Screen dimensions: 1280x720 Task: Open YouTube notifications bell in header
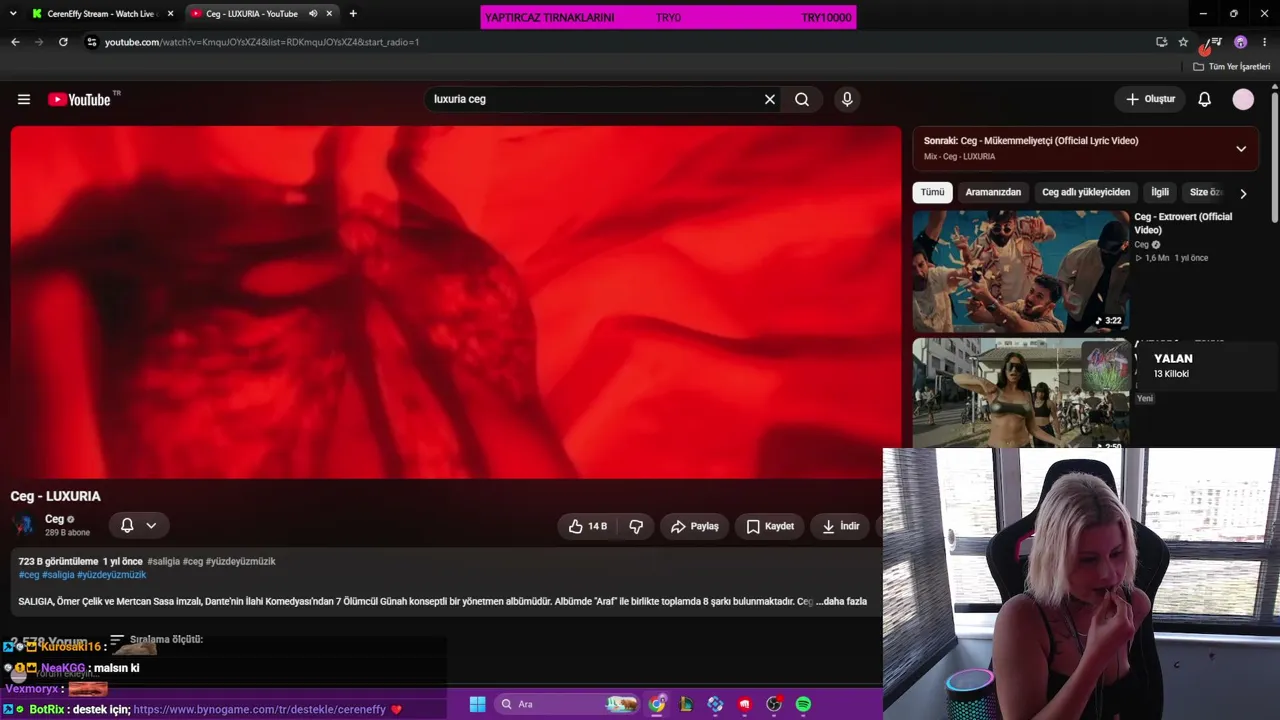click(1205, 99)
